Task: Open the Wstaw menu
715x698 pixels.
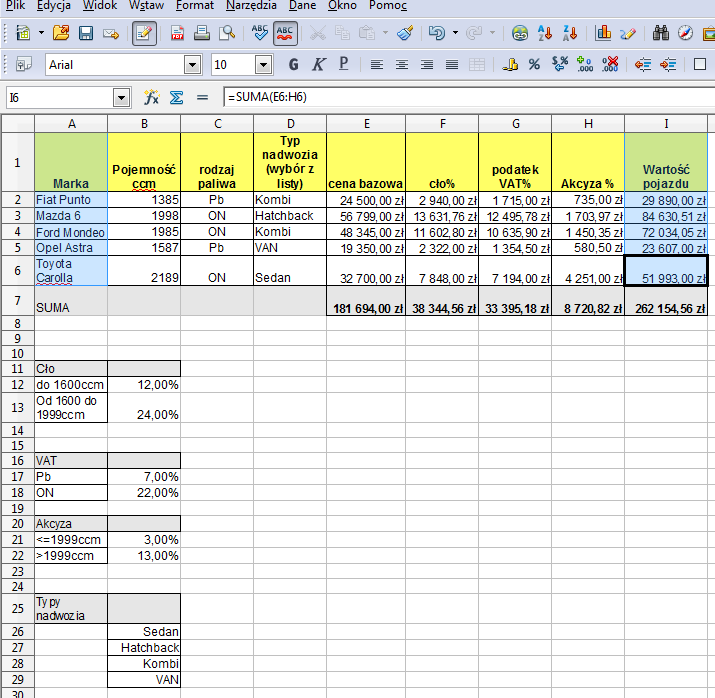Action: [x=146, y=5]
